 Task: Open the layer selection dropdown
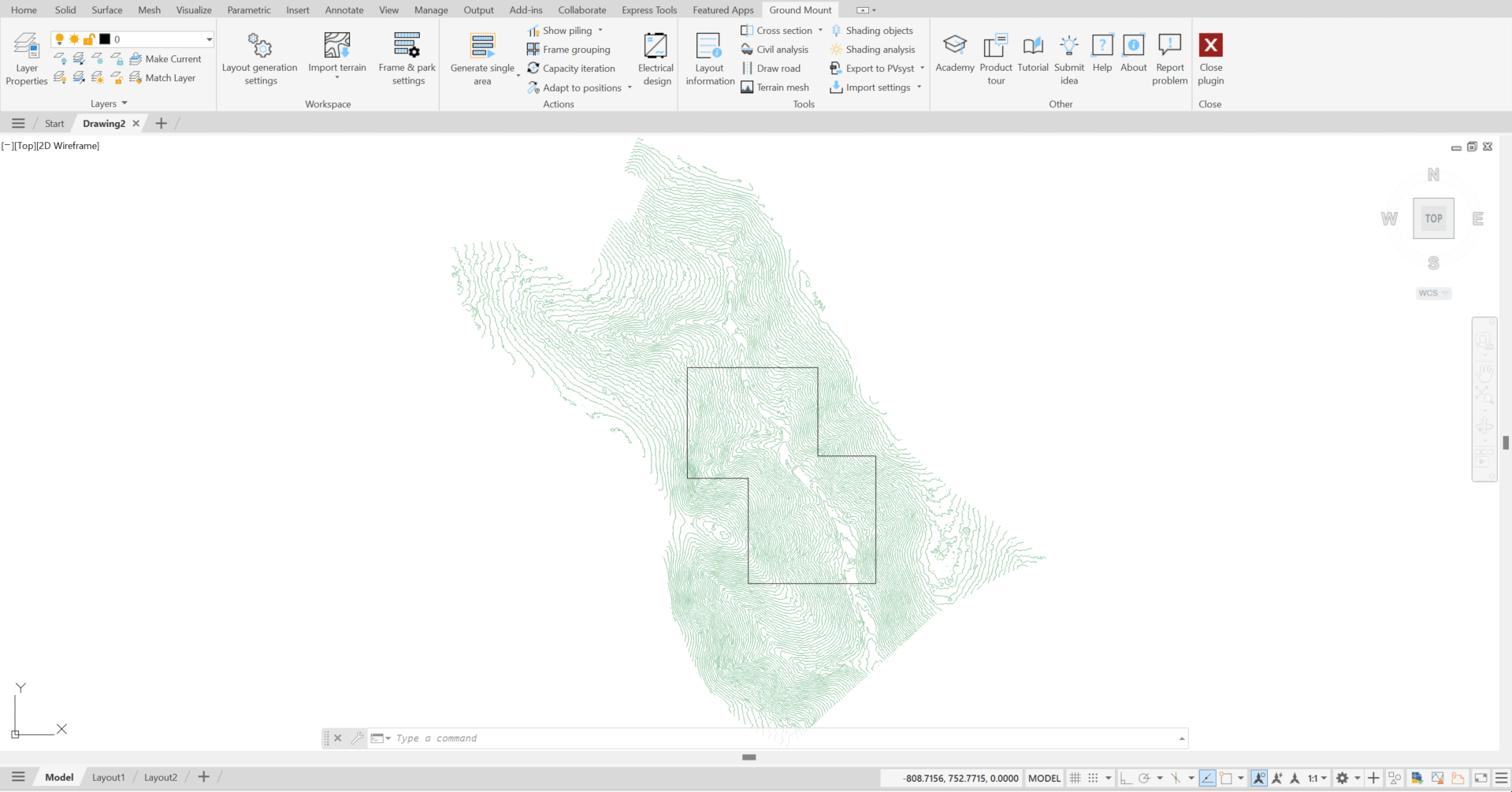208,39
